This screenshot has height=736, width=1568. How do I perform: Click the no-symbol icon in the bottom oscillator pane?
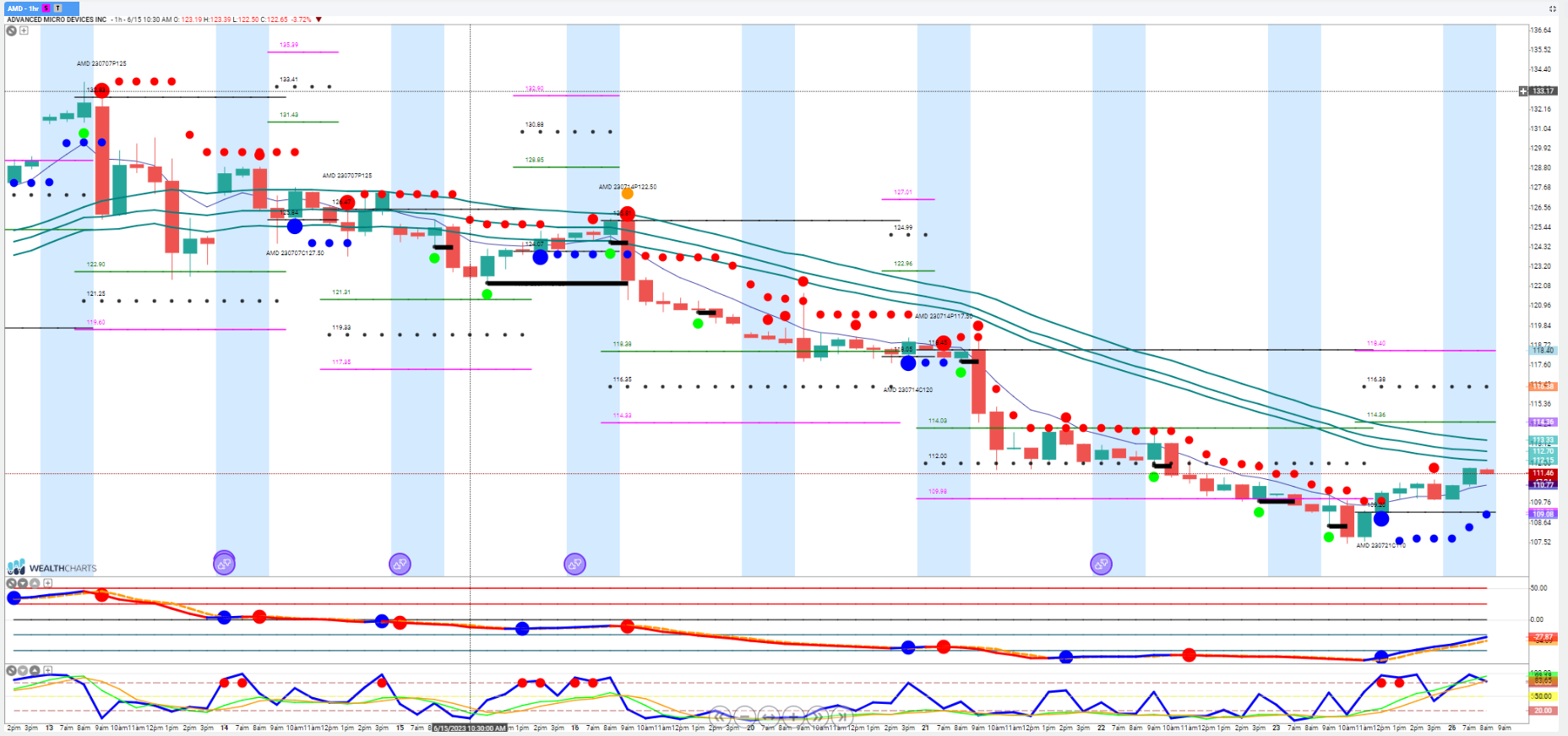click(x=12, y=671)
